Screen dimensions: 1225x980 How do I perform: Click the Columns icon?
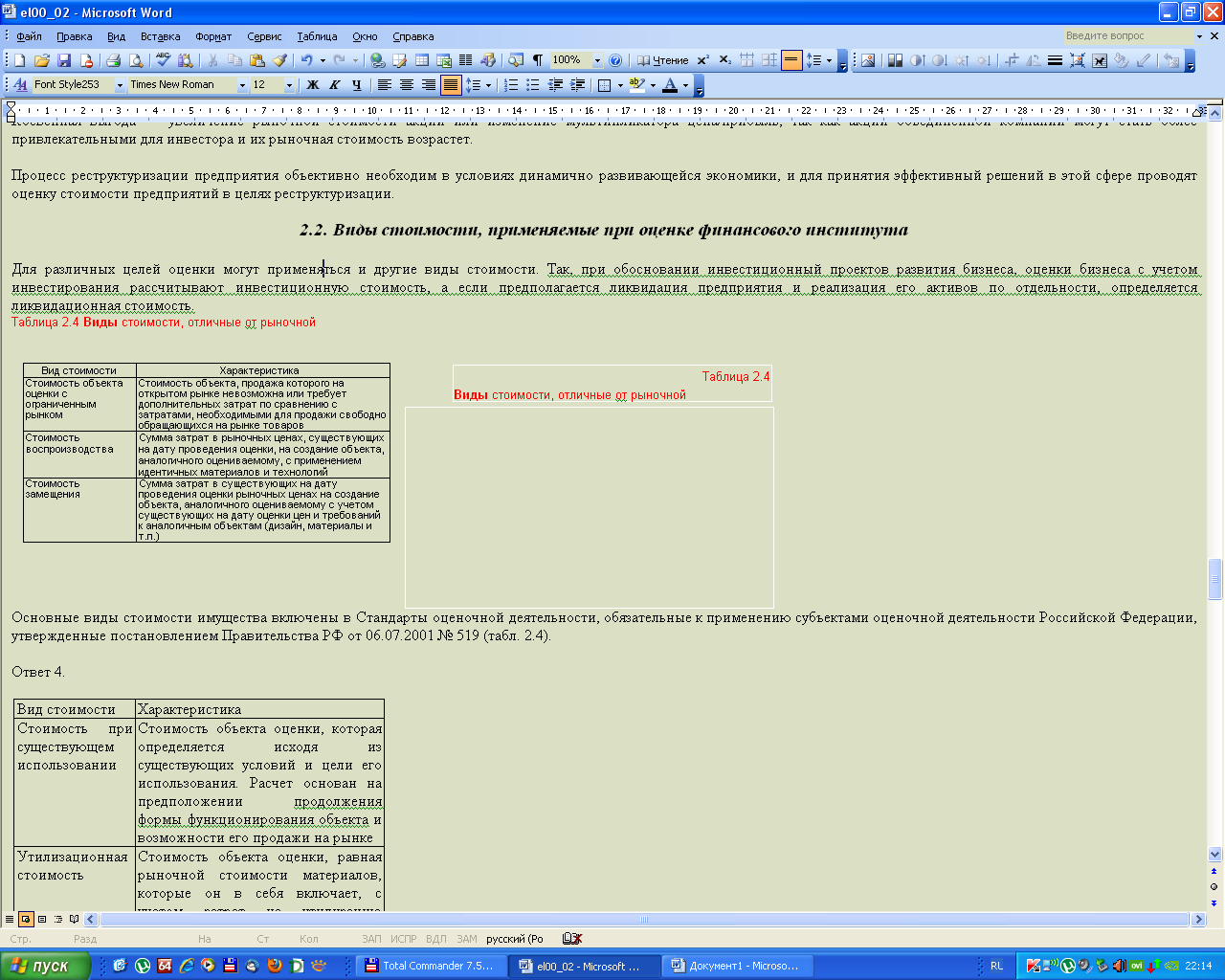pos(466,60)
